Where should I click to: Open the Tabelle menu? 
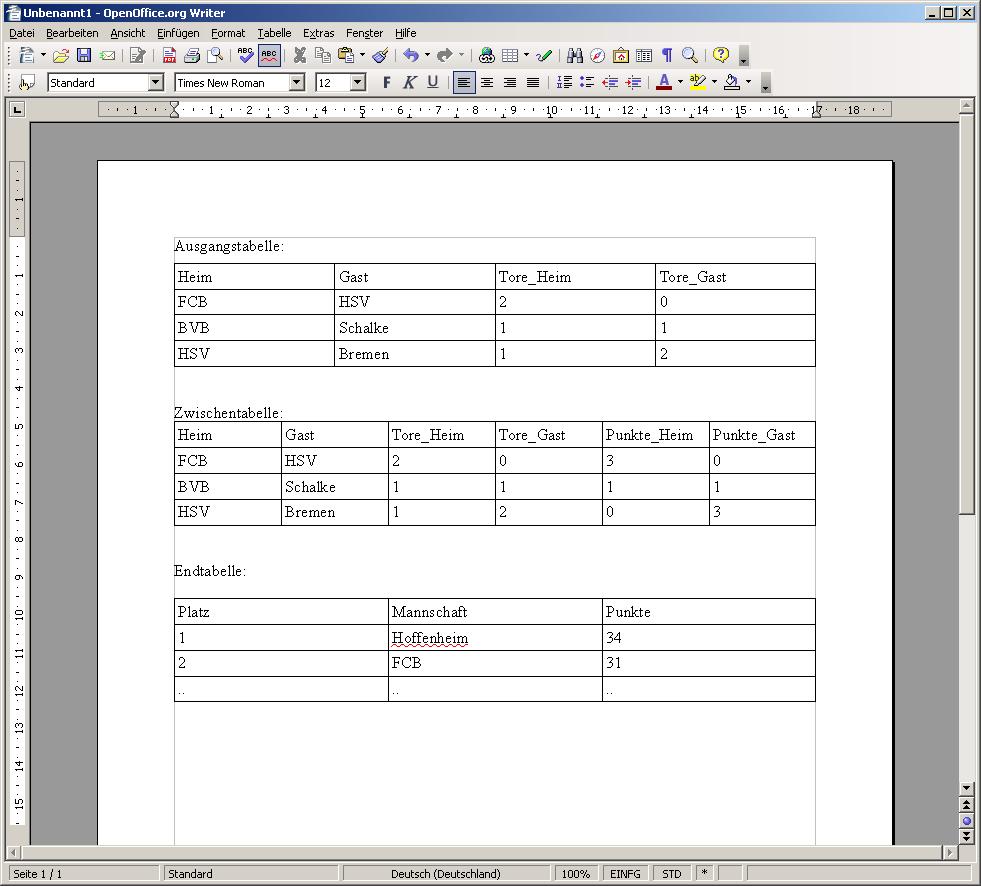(x=274, y=33)
